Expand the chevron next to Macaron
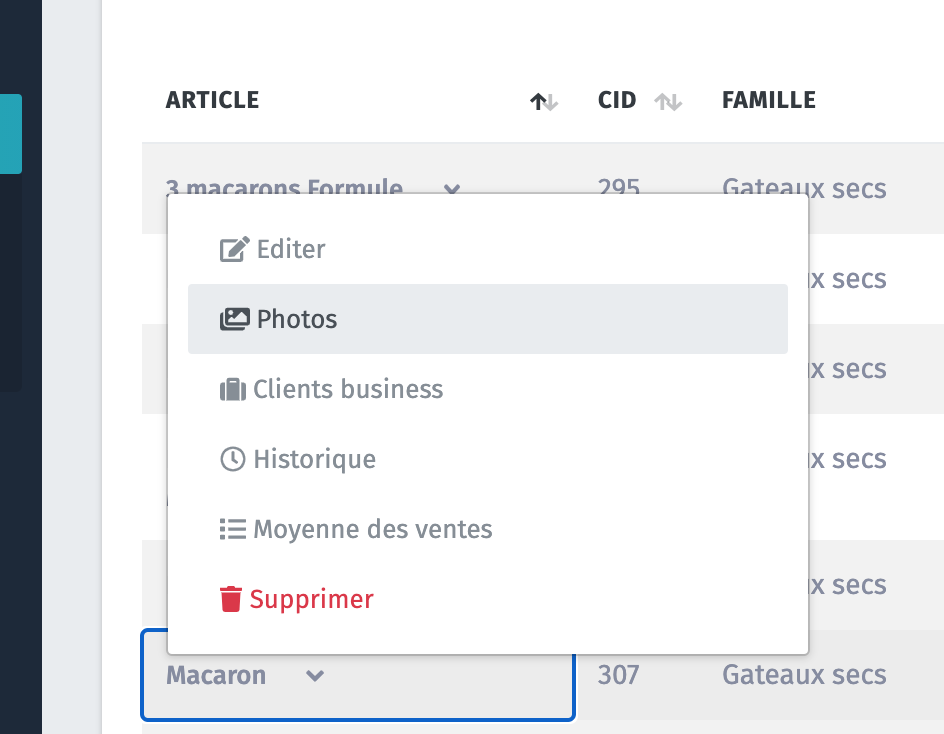The image size is (944, 734). [315, 676]
